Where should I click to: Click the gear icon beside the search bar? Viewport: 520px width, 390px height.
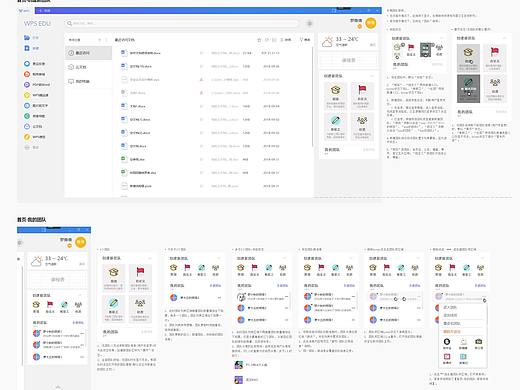point(310,23)
